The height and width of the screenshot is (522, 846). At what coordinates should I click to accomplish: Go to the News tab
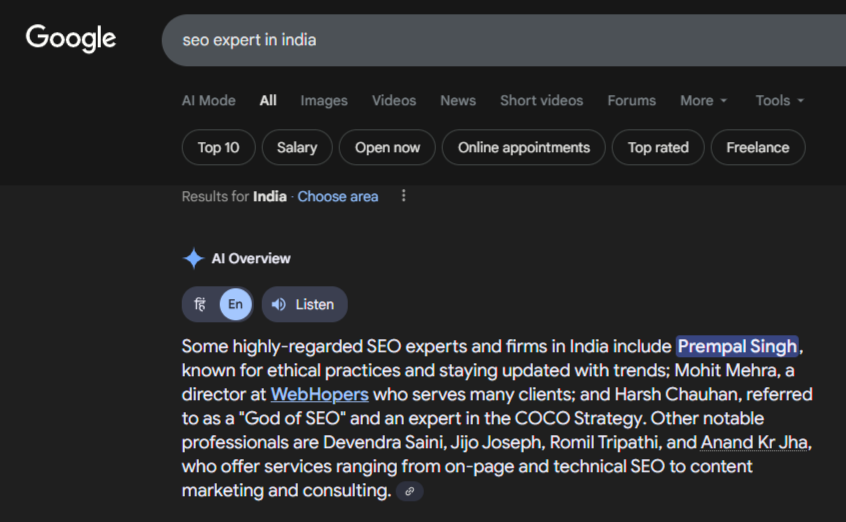pyautogui.click(x=458, y=100)
